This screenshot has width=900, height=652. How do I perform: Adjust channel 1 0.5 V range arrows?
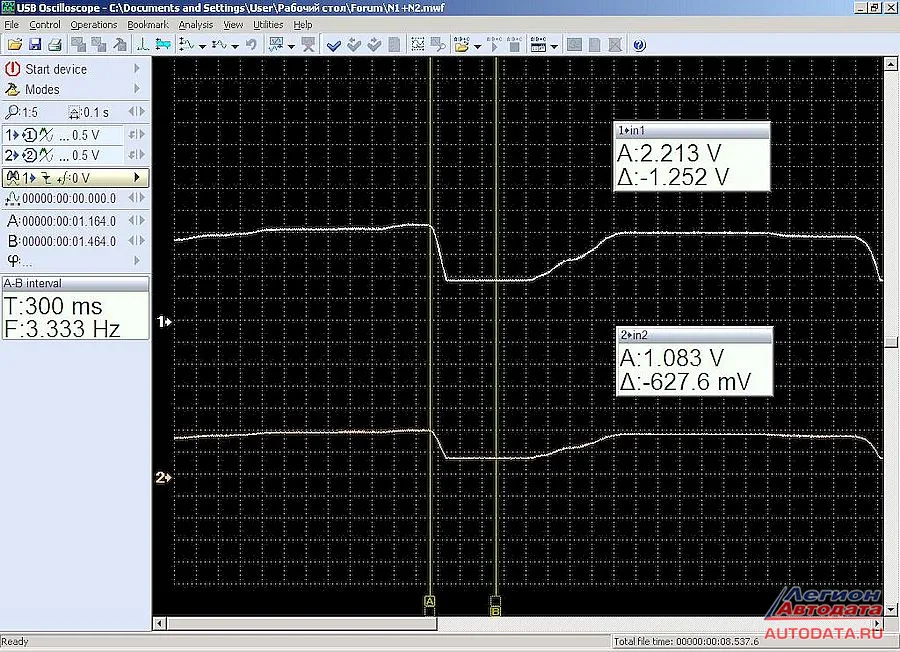tap(137, 135)
